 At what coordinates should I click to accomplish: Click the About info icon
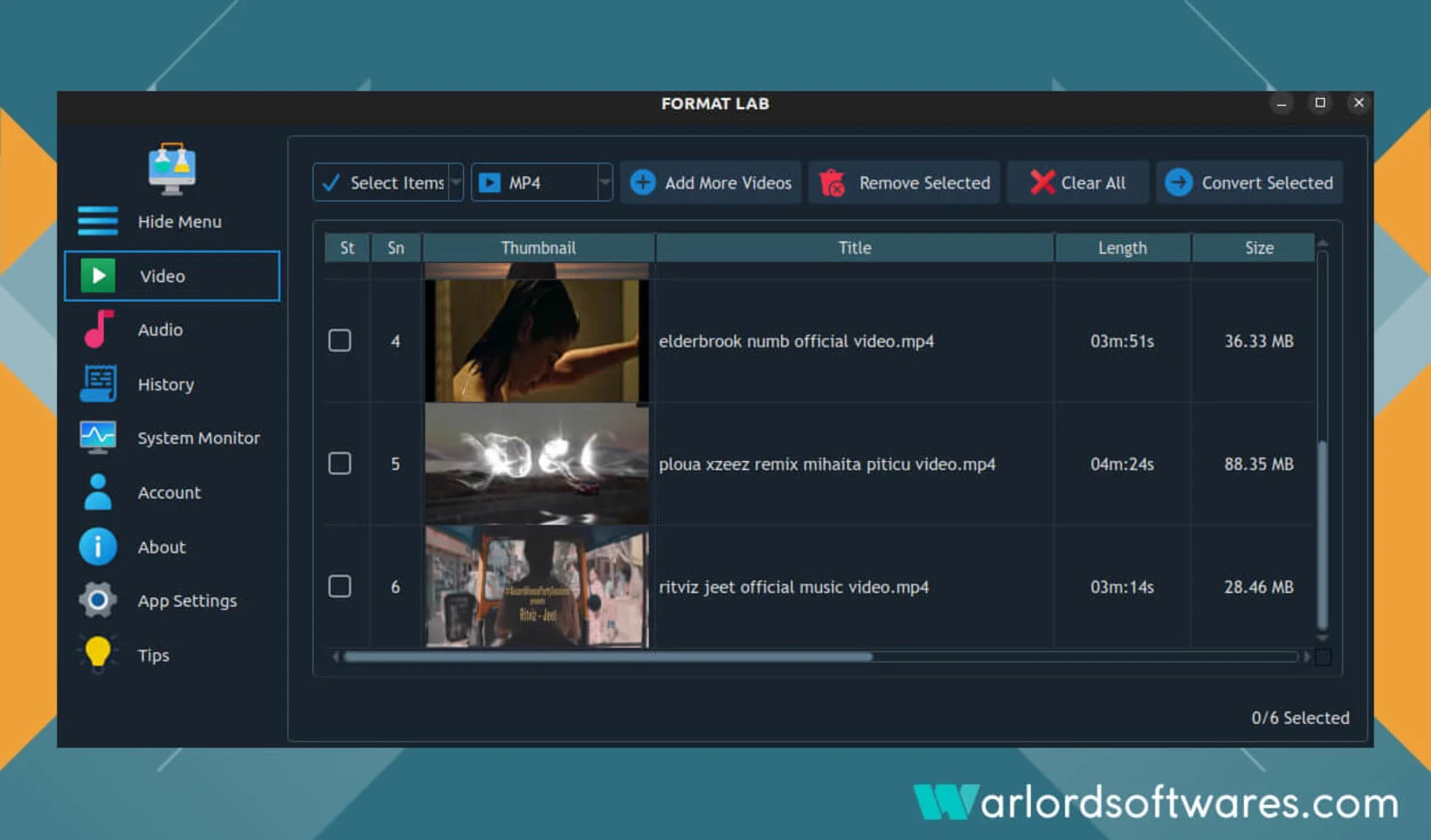pyautogui.click(x=98, y=547)
